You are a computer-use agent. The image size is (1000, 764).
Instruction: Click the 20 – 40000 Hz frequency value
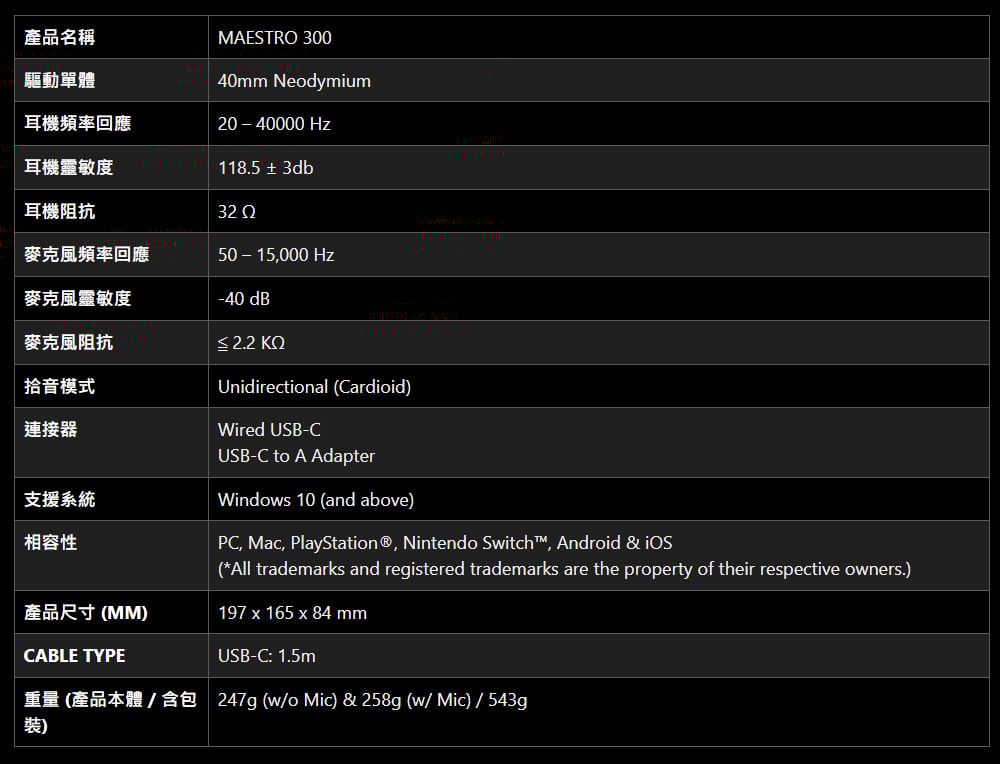point(274,124)
